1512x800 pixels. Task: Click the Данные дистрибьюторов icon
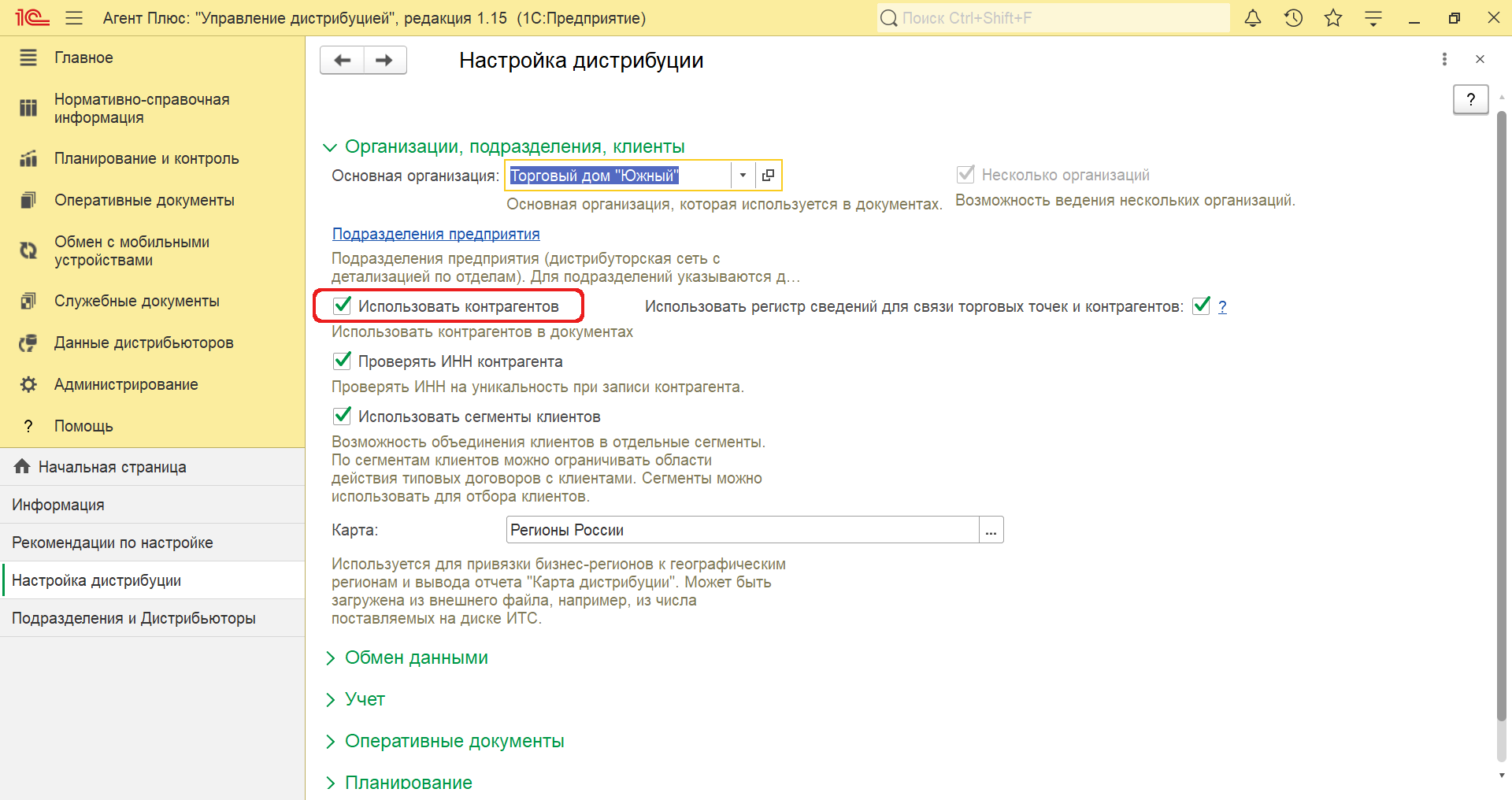coord(28,343)
